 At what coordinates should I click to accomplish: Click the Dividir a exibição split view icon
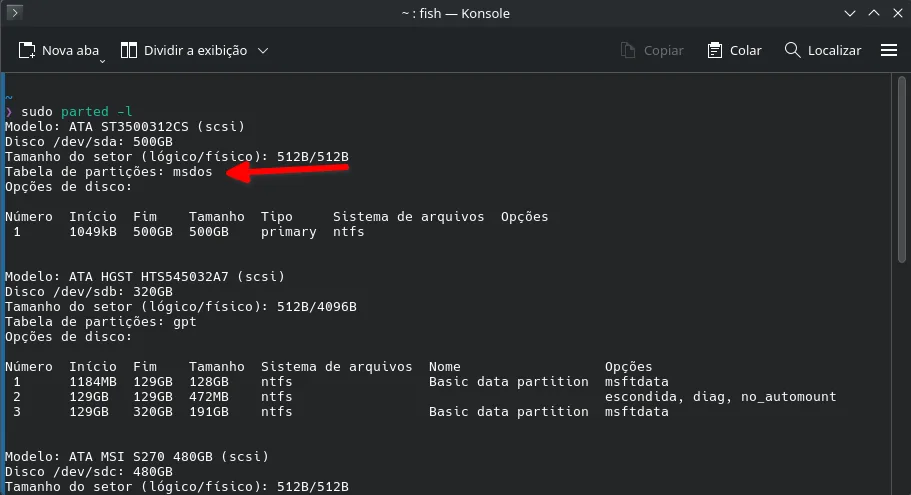pos(128,51)
